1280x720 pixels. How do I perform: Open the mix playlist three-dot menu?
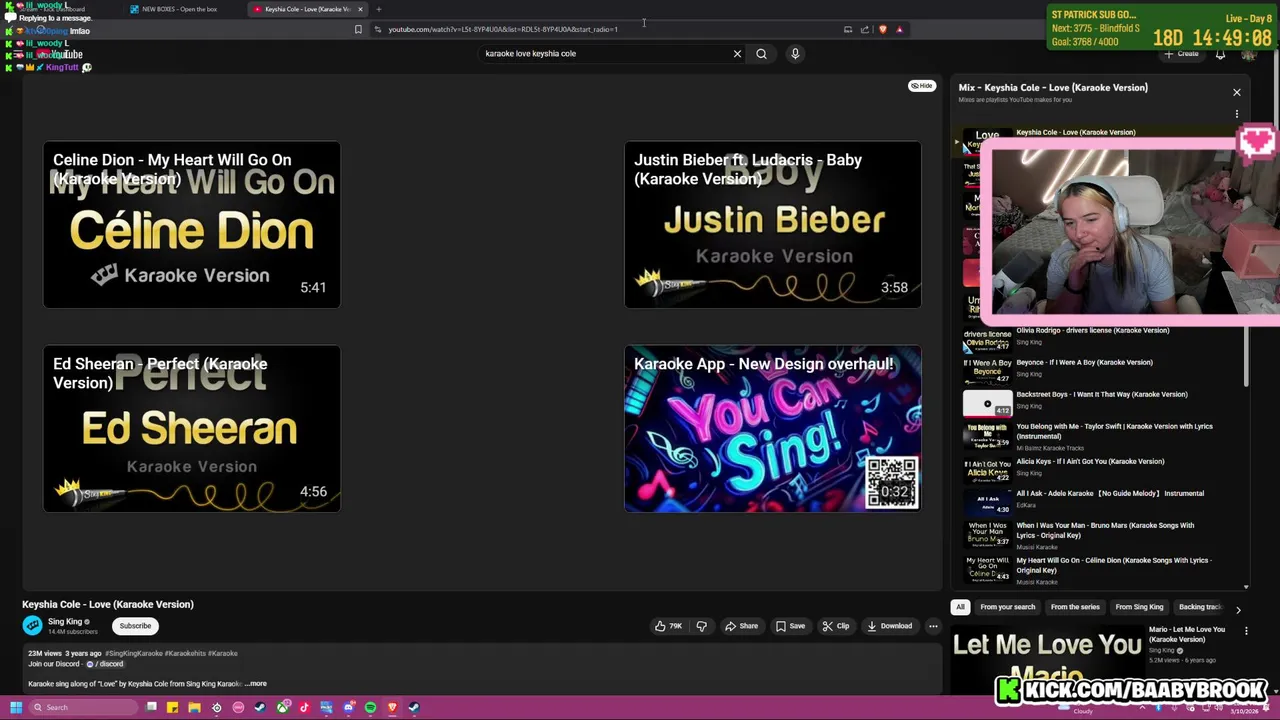(1236, 114)
